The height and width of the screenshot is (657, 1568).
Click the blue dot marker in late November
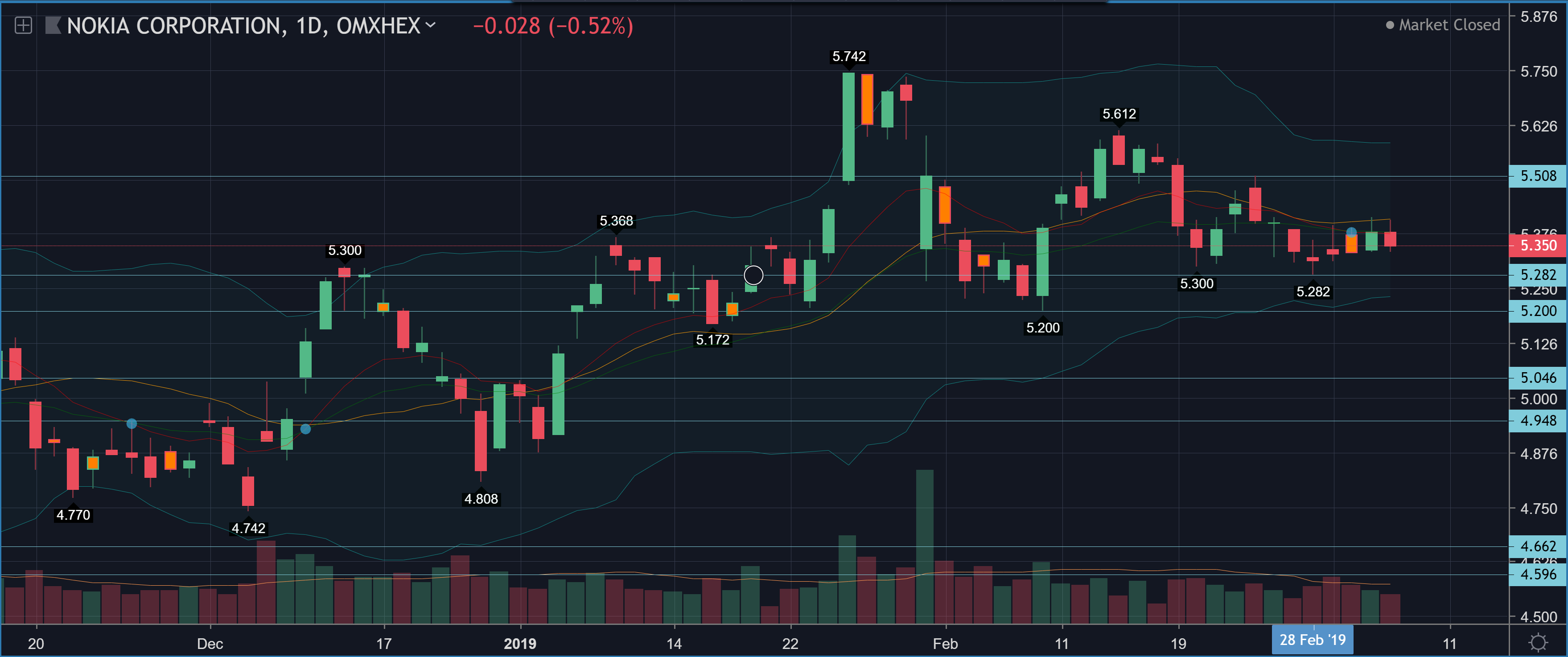(x=132, y=423)
